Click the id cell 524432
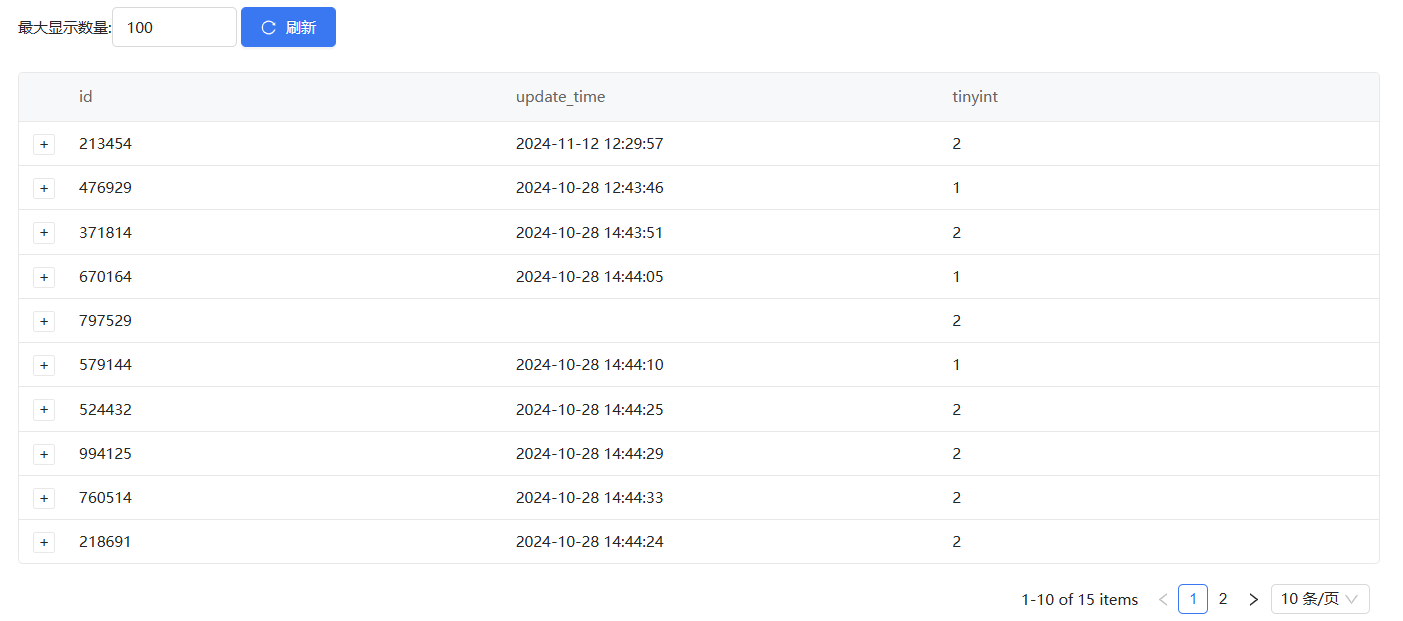 (105, 409)
